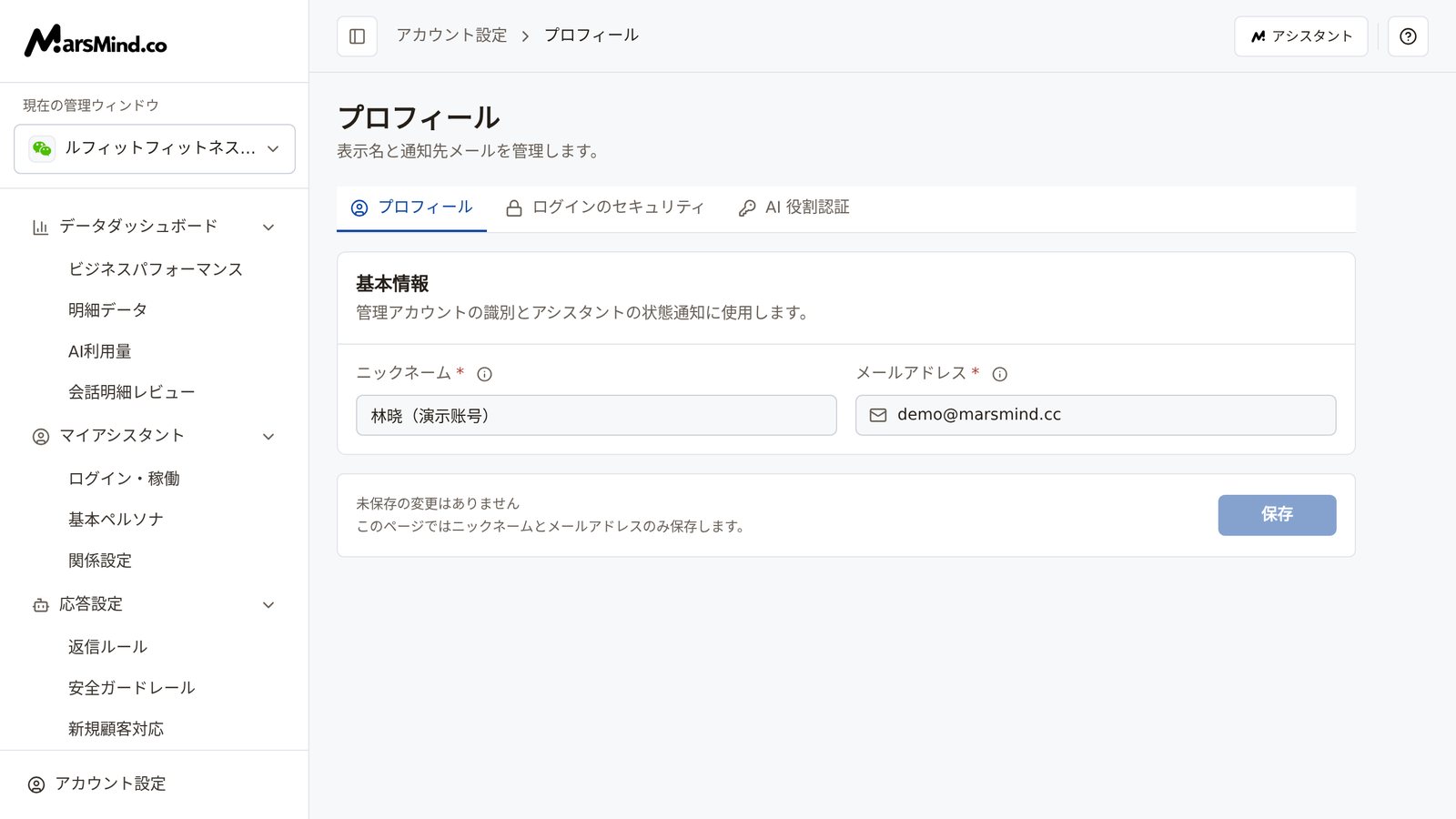Image resolution: width=1456 pixels, height=819 pixels.
Task: Open 関係設定 in the sidebar
Action: tap(100, 561)
